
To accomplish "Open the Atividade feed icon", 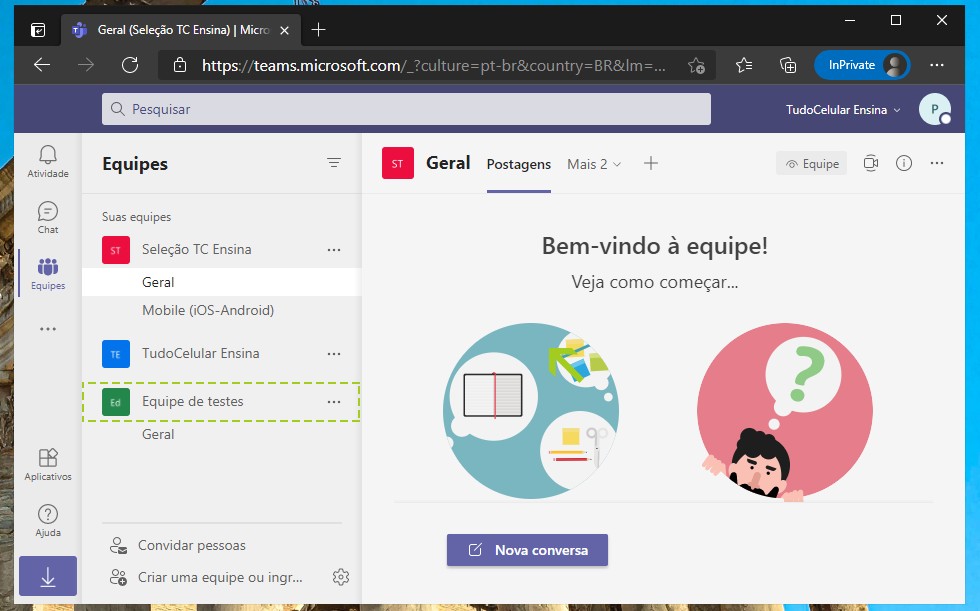I will (48, 160).
